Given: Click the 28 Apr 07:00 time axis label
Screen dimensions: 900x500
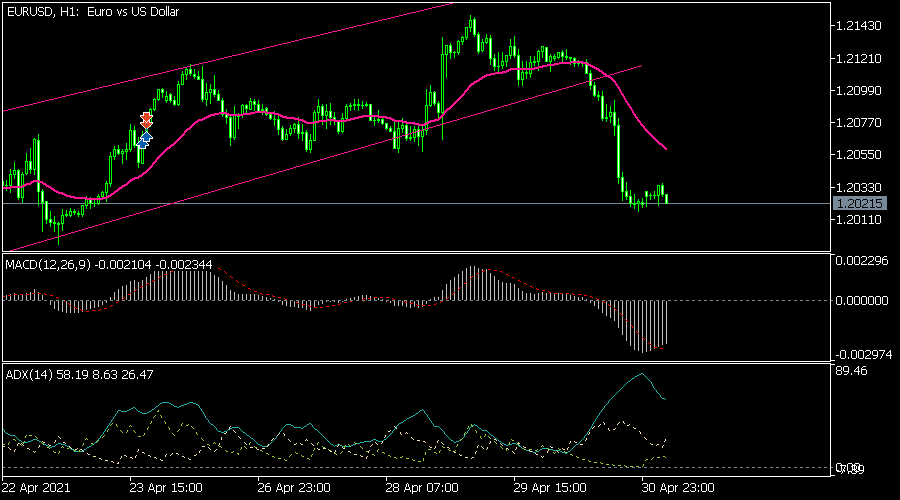Looking at the screenshot, I should click(x=422, y=488).
